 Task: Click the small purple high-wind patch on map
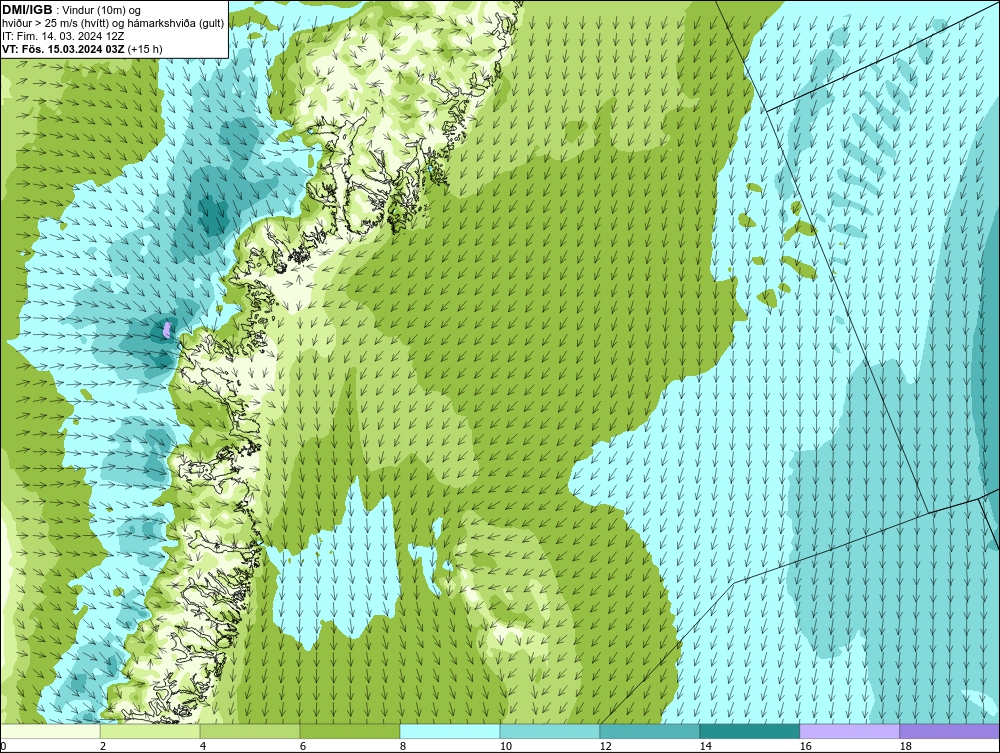pos(167,330)
